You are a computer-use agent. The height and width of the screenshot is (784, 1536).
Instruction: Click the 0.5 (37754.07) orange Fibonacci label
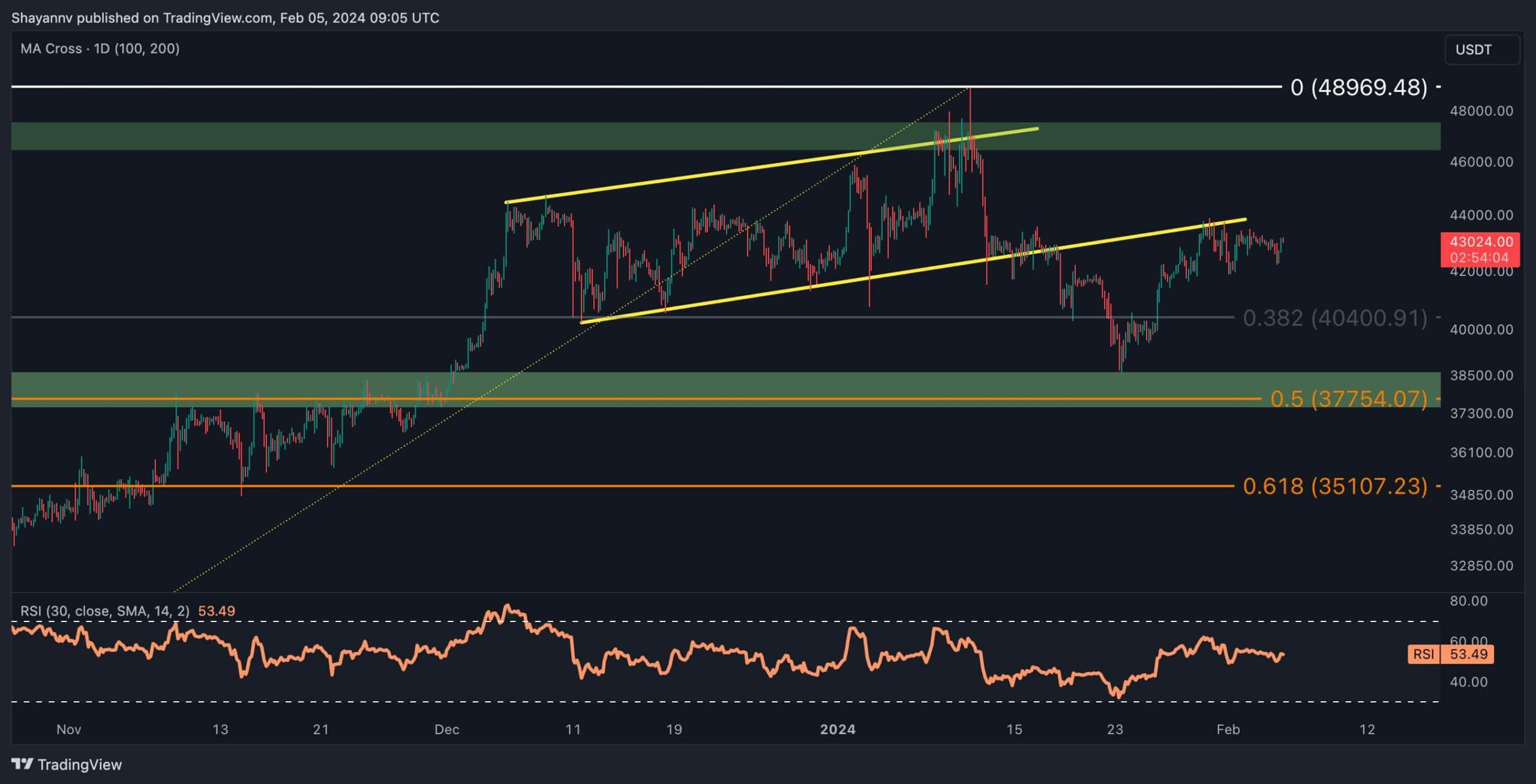[1349, 399]
